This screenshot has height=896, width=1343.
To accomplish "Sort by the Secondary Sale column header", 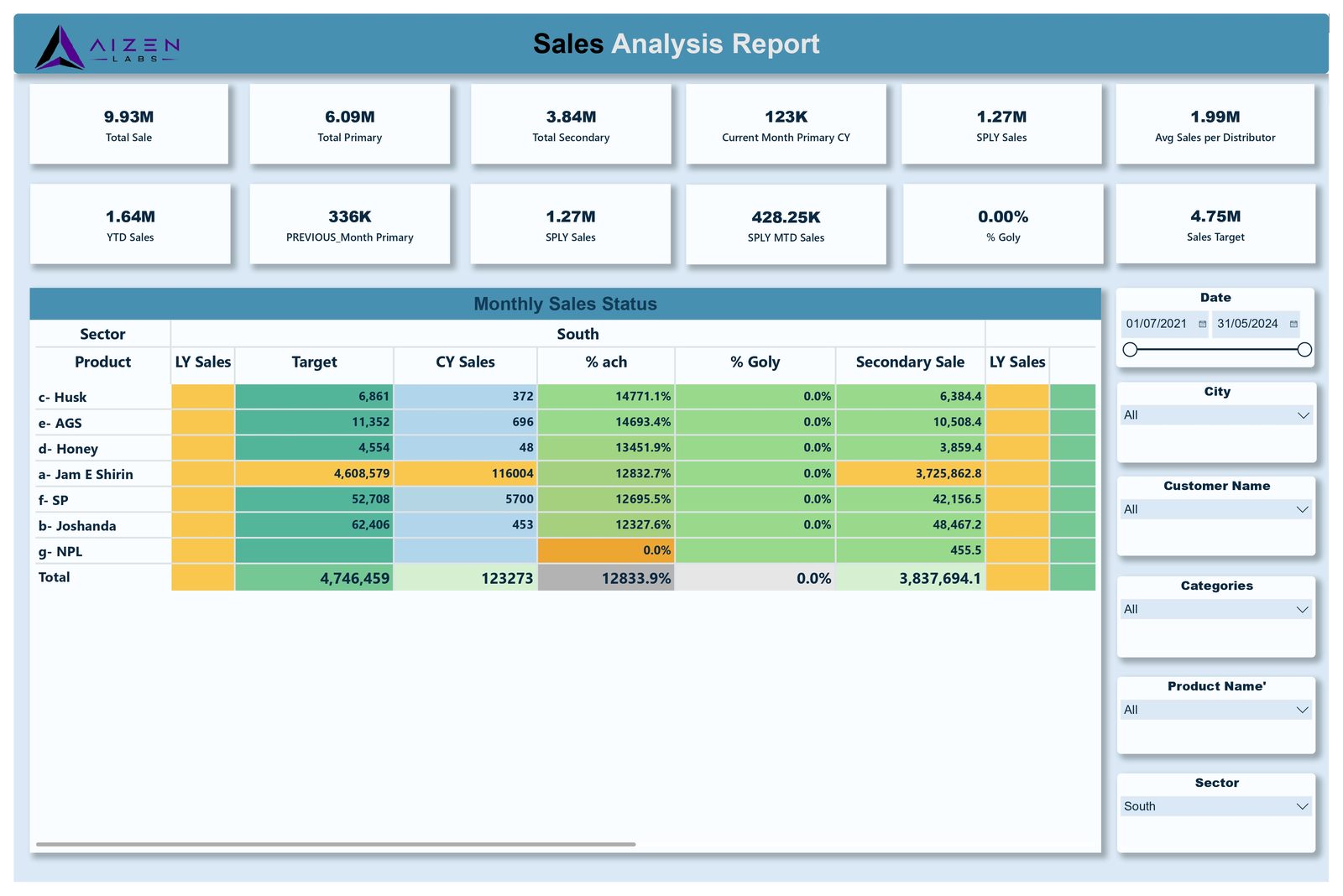I will tap(910, 362).
